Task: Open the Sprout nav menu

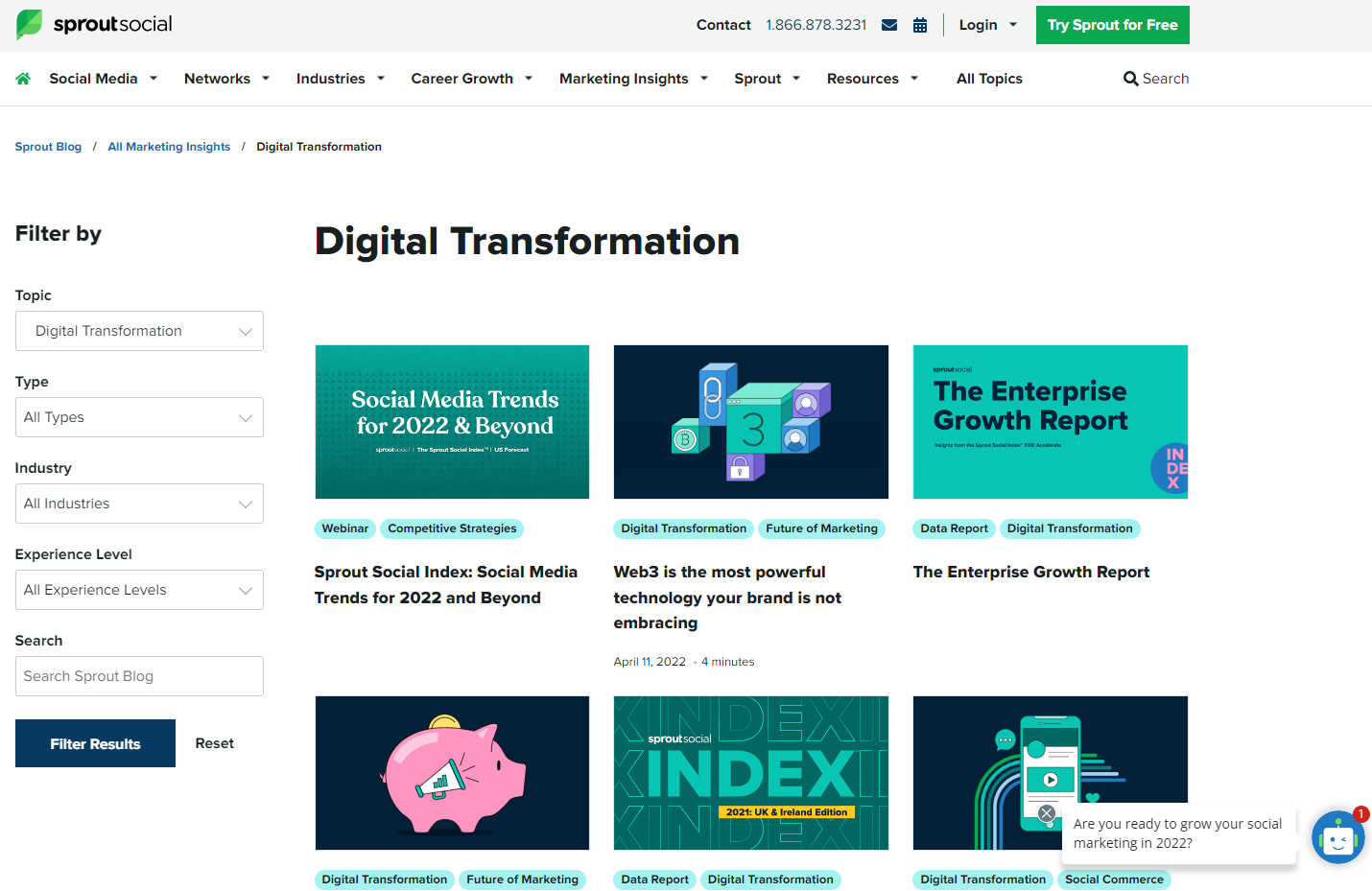Action: (x=767, y=79)
